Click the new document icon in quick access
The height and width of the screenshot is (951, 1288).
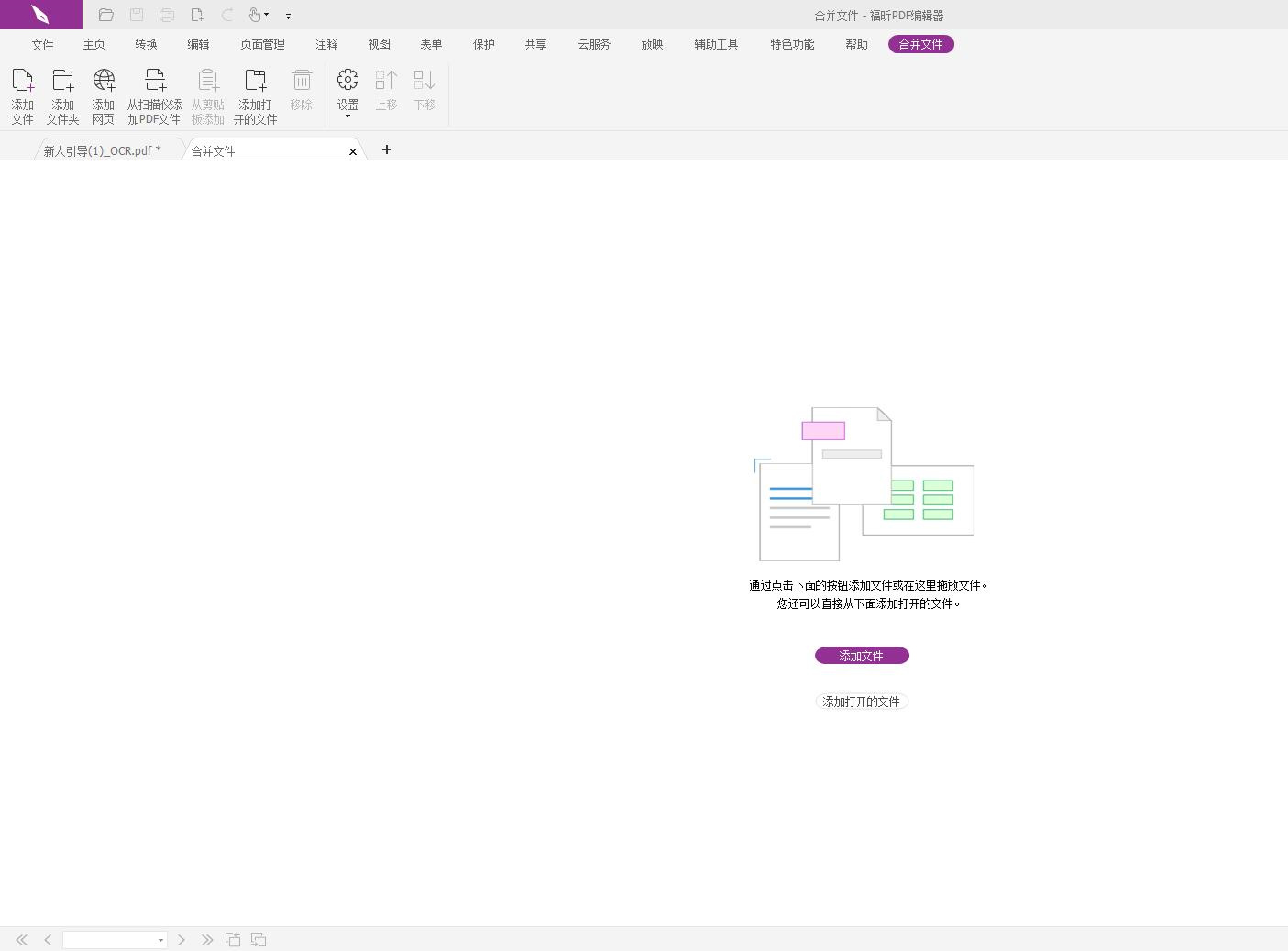tap(197, 15)
